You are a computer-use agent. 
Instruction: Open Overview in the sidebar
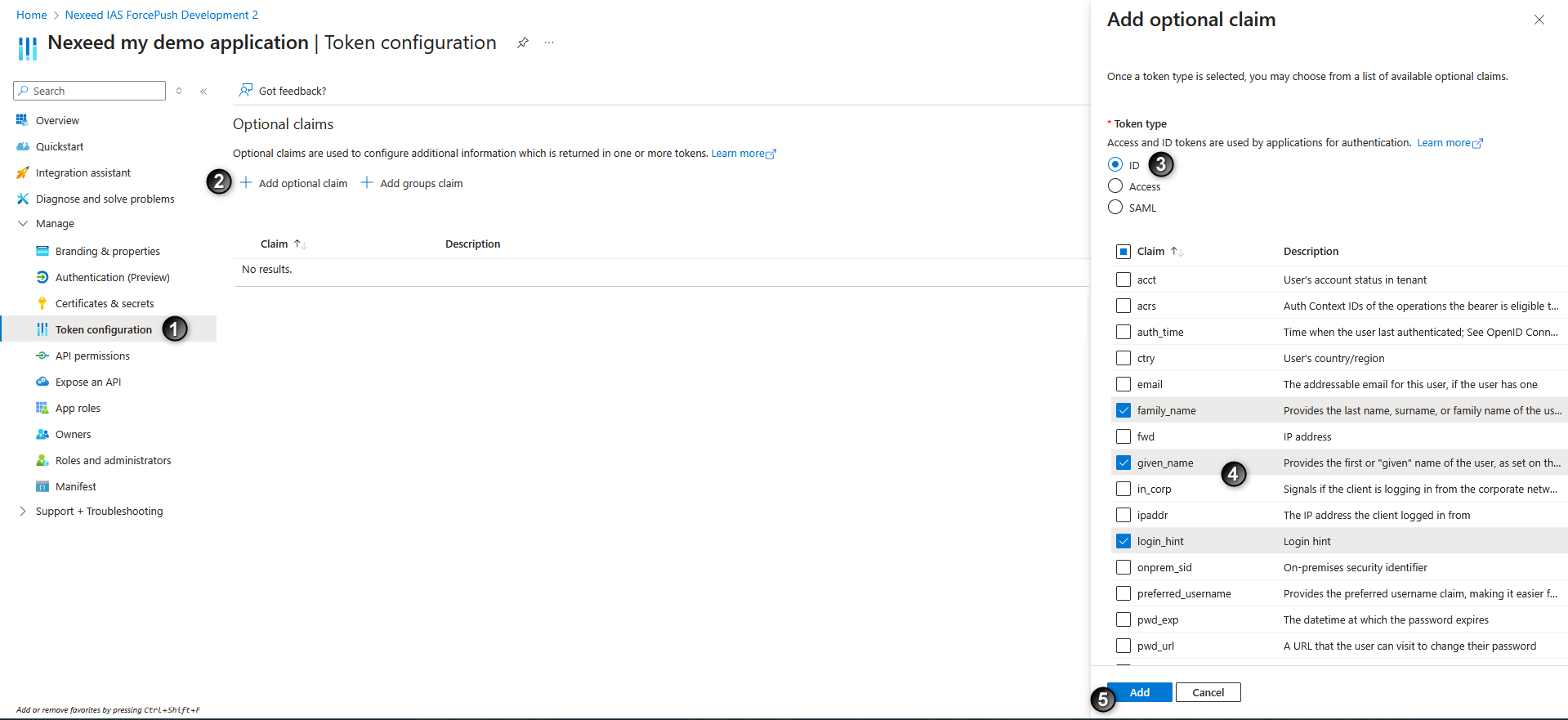point(57,120)
